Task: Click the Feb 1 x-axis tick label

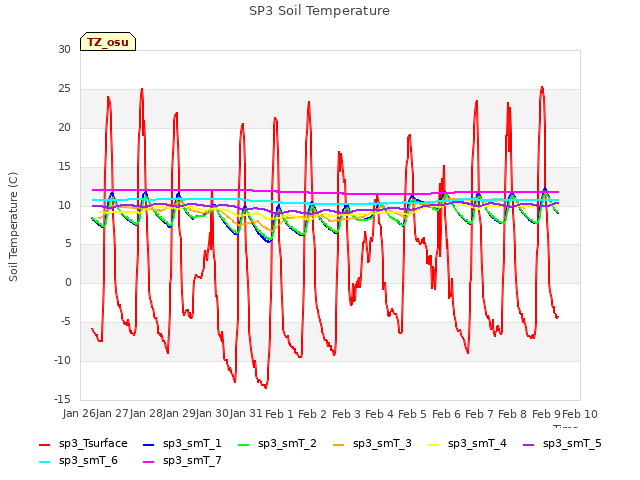Action: tap(279, 414)
